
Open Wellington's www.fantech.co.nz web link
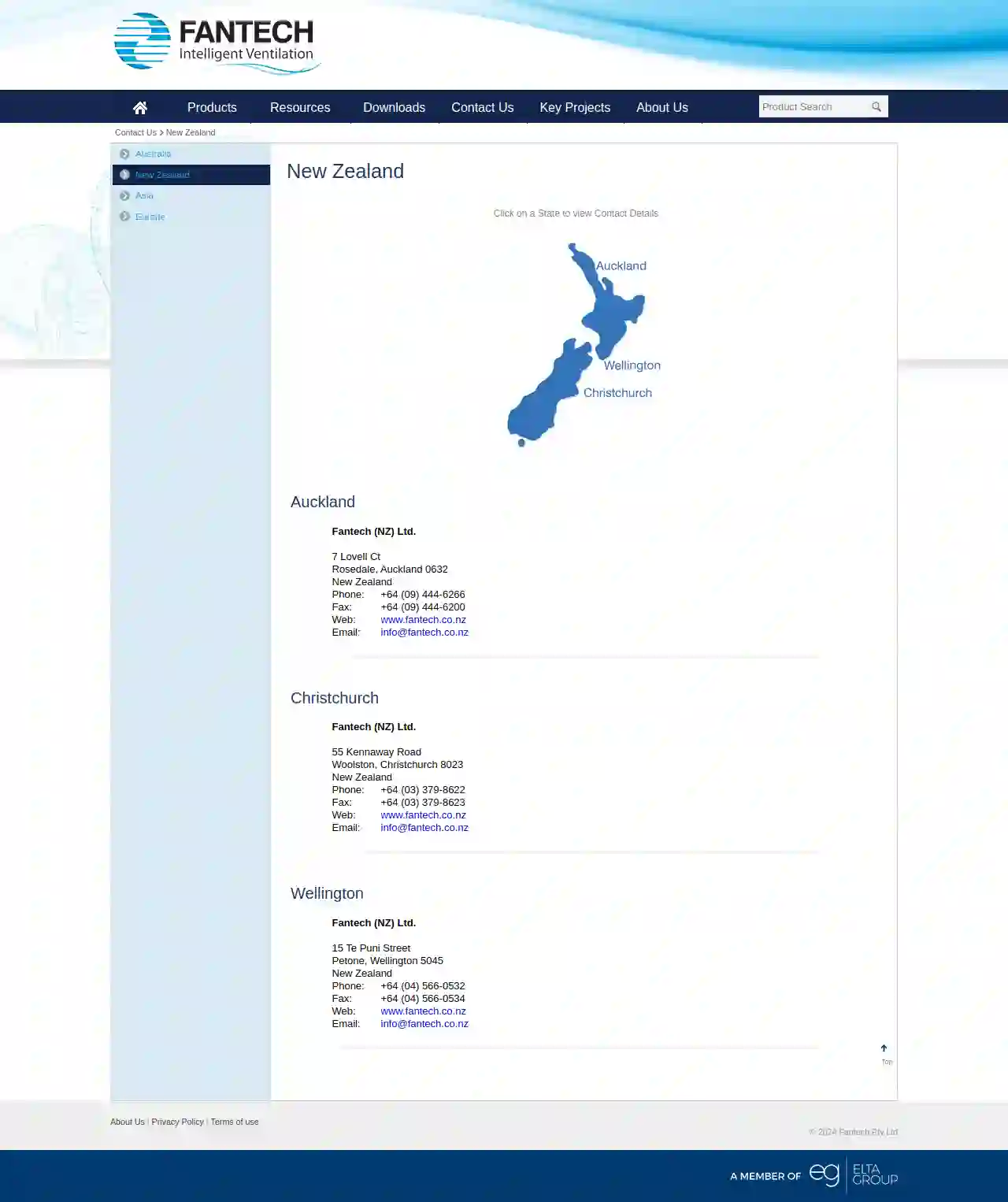(x=423, y=1011)
